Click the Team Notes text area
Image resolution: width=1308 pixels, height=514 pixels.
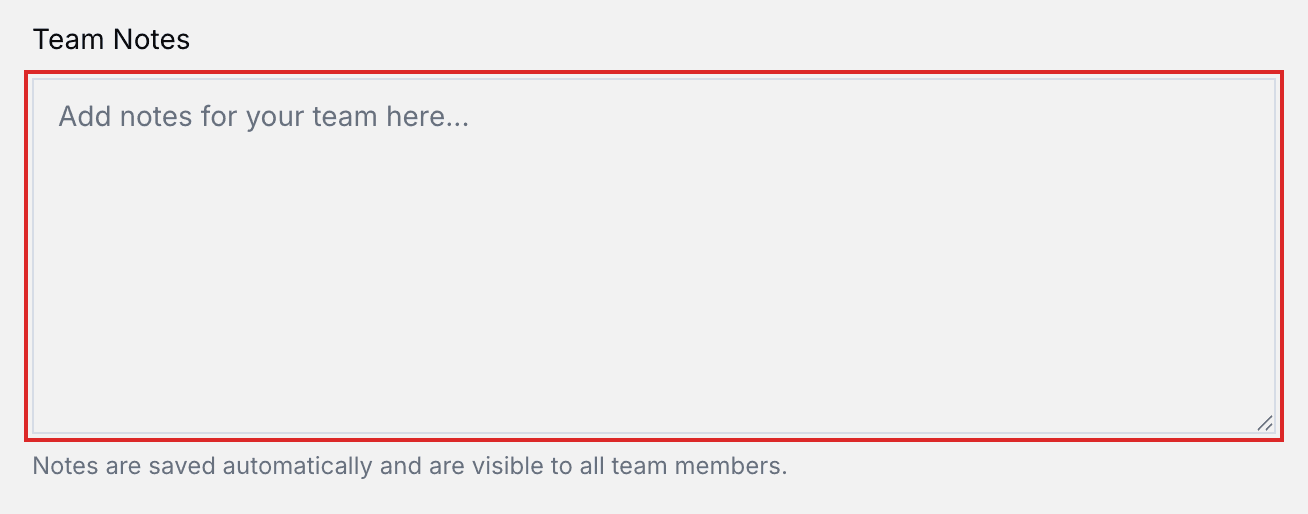click(x=654, y=256)
